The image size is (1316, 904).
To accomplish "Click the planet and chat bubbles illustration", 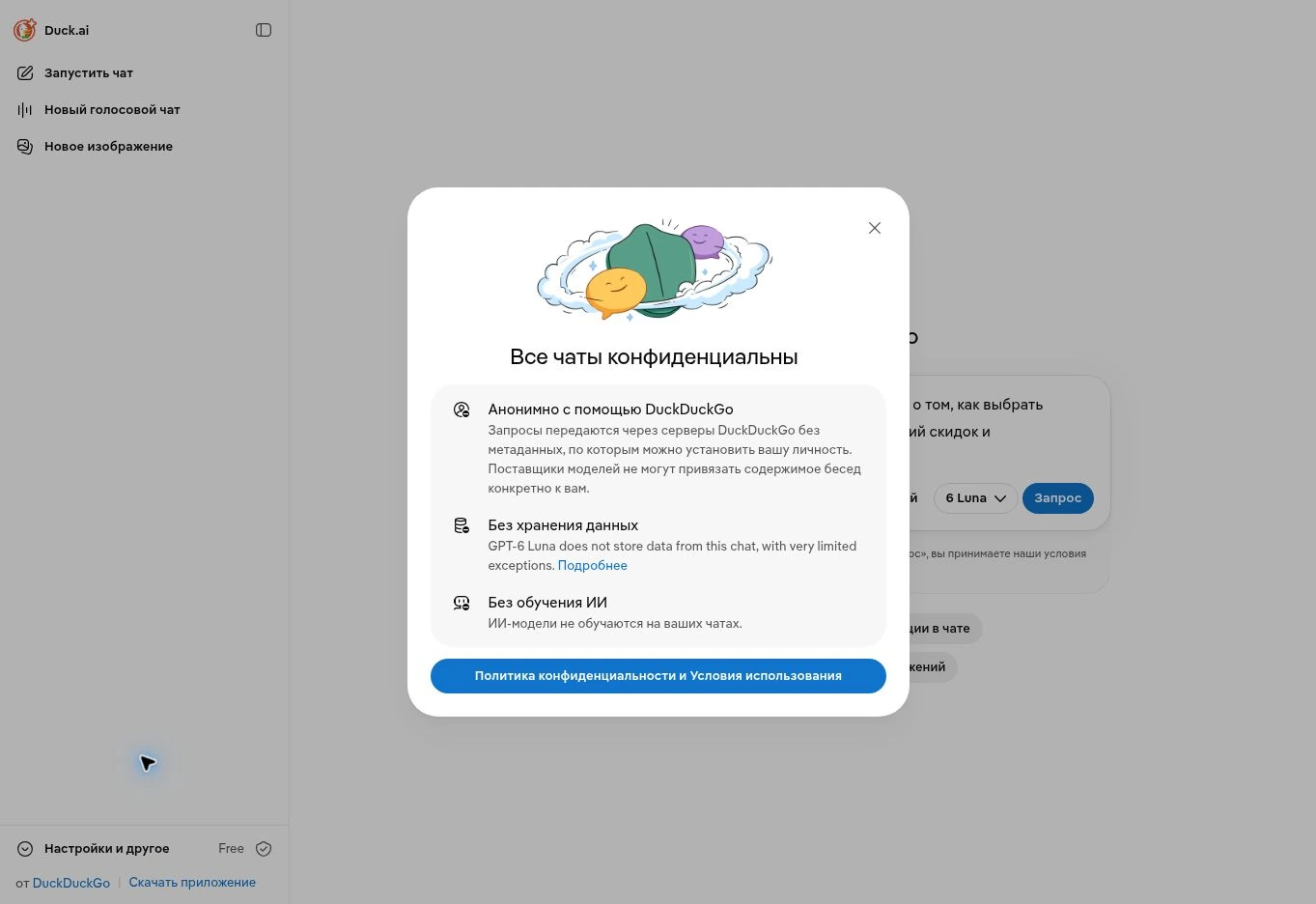I will click(x=655, y=269).
